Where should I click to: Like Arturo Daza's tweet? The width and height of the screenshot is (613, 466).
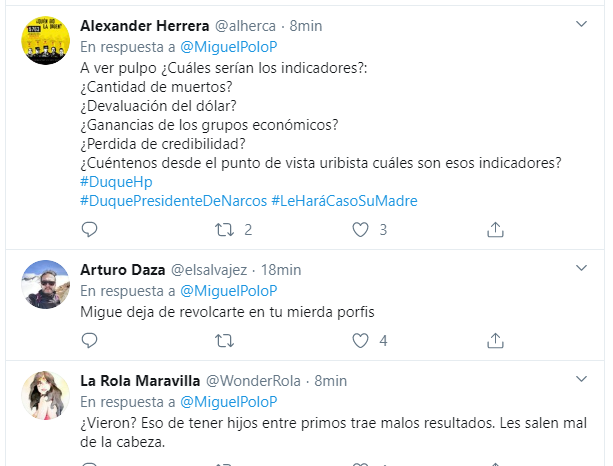pos(362,341)
